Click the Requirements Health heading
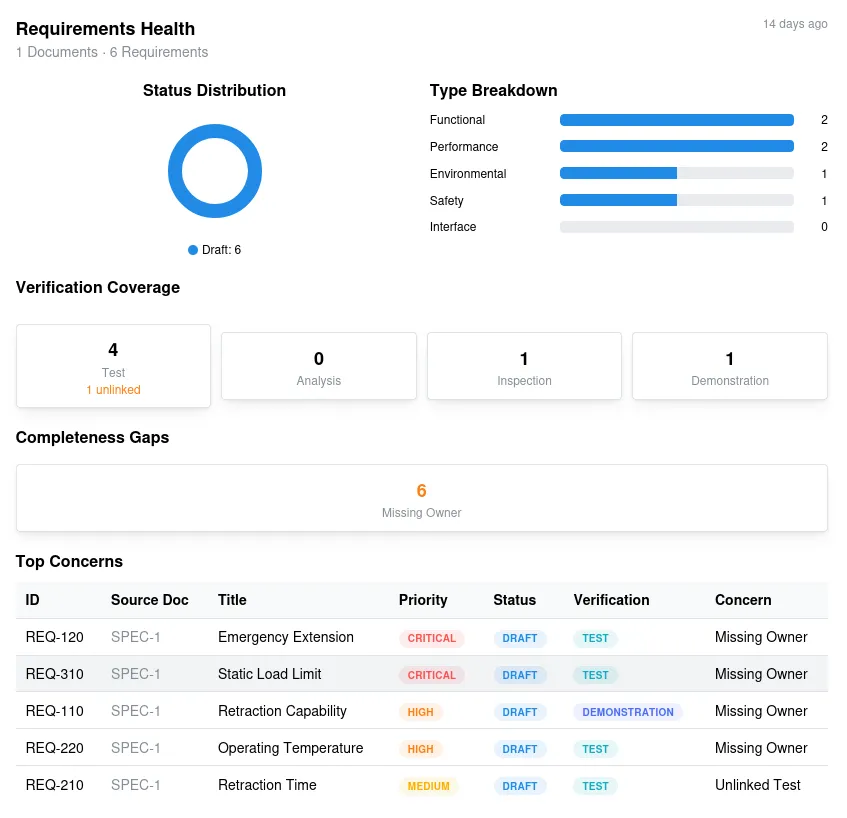Viewport: 847px width, 818px height. (105, 29)
